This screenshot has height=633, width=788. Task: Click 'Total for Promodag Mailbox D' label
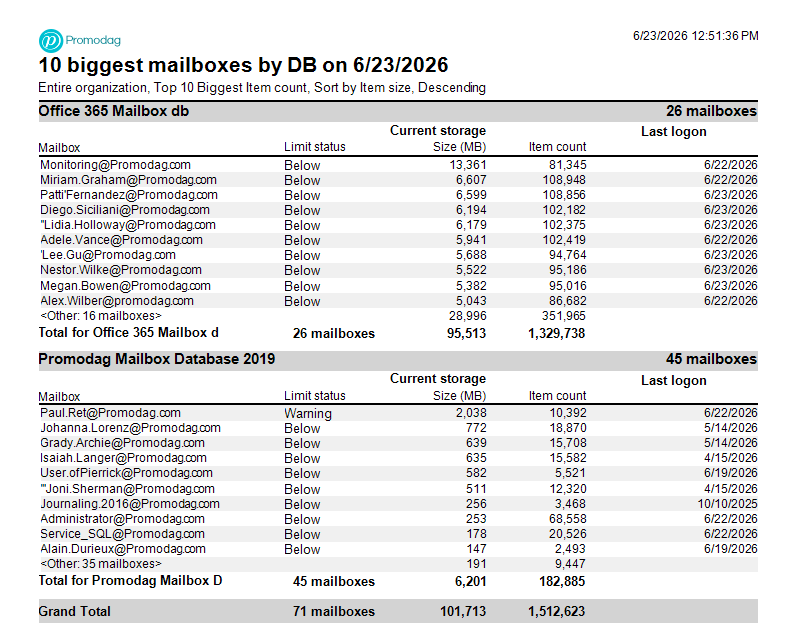(130, 581)
